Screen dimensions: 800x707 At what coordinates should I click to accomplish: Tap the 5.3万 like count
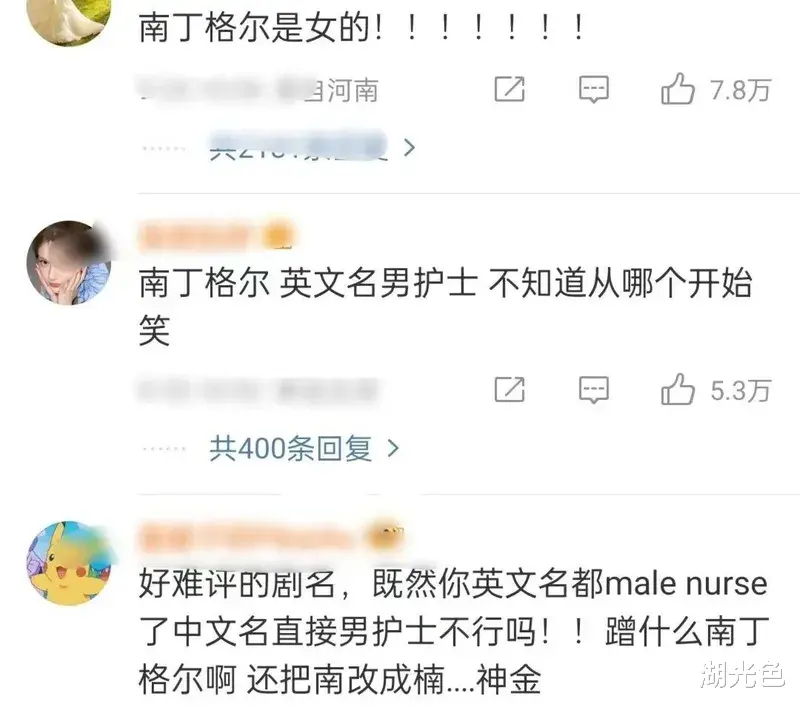coord(740,391)
